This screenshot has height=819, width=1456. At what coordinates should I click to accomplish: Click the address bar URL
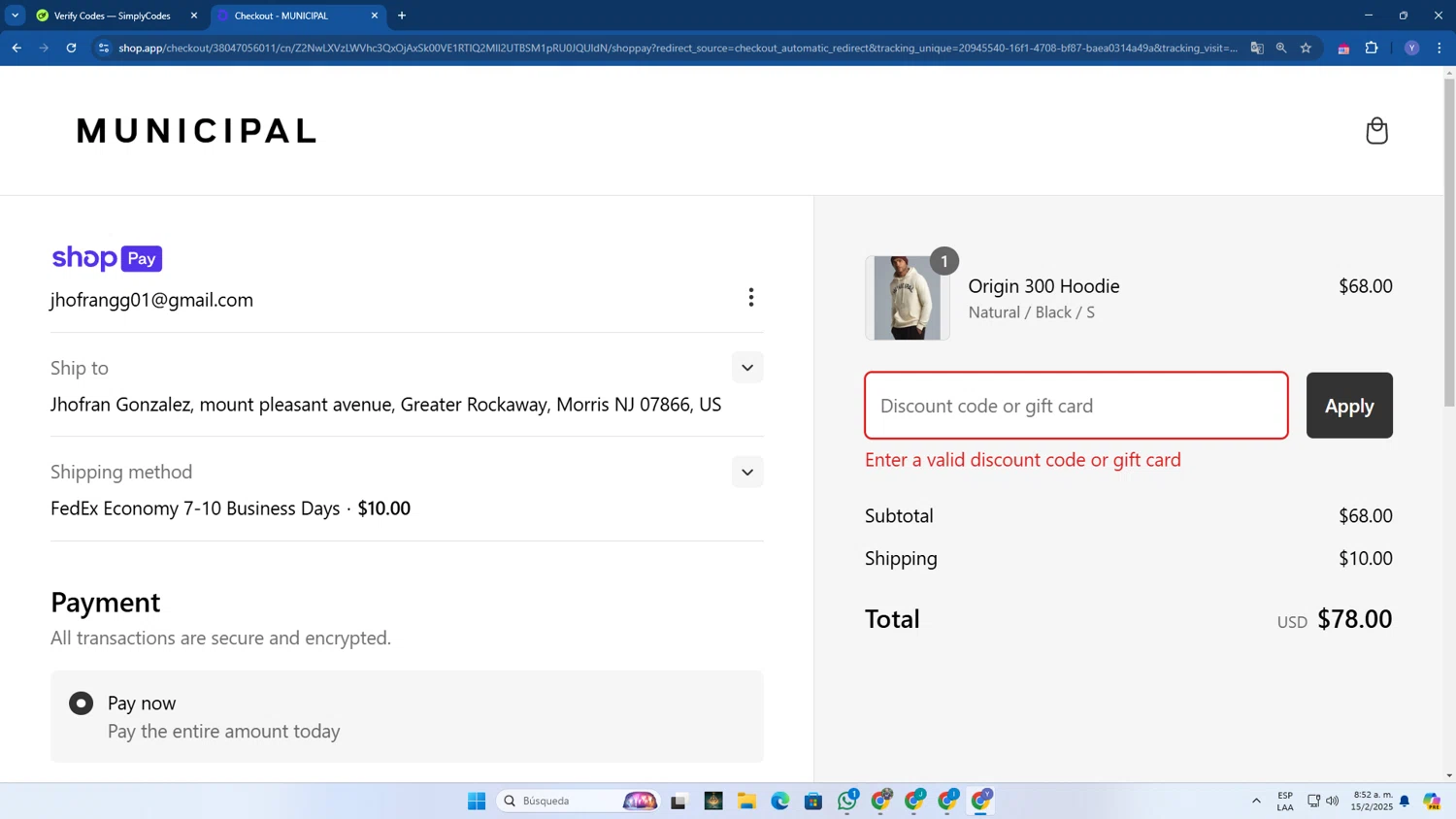tap(678, 48)
